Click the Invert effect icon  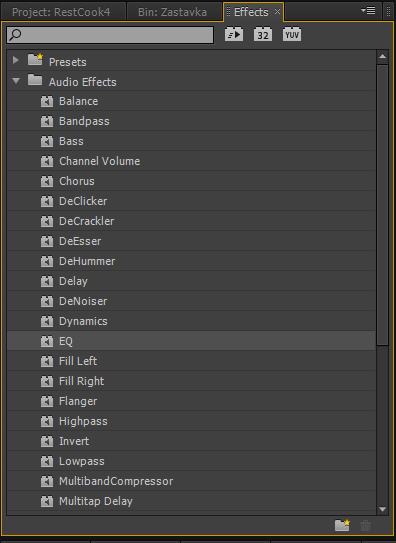click(x=47, y=442)
